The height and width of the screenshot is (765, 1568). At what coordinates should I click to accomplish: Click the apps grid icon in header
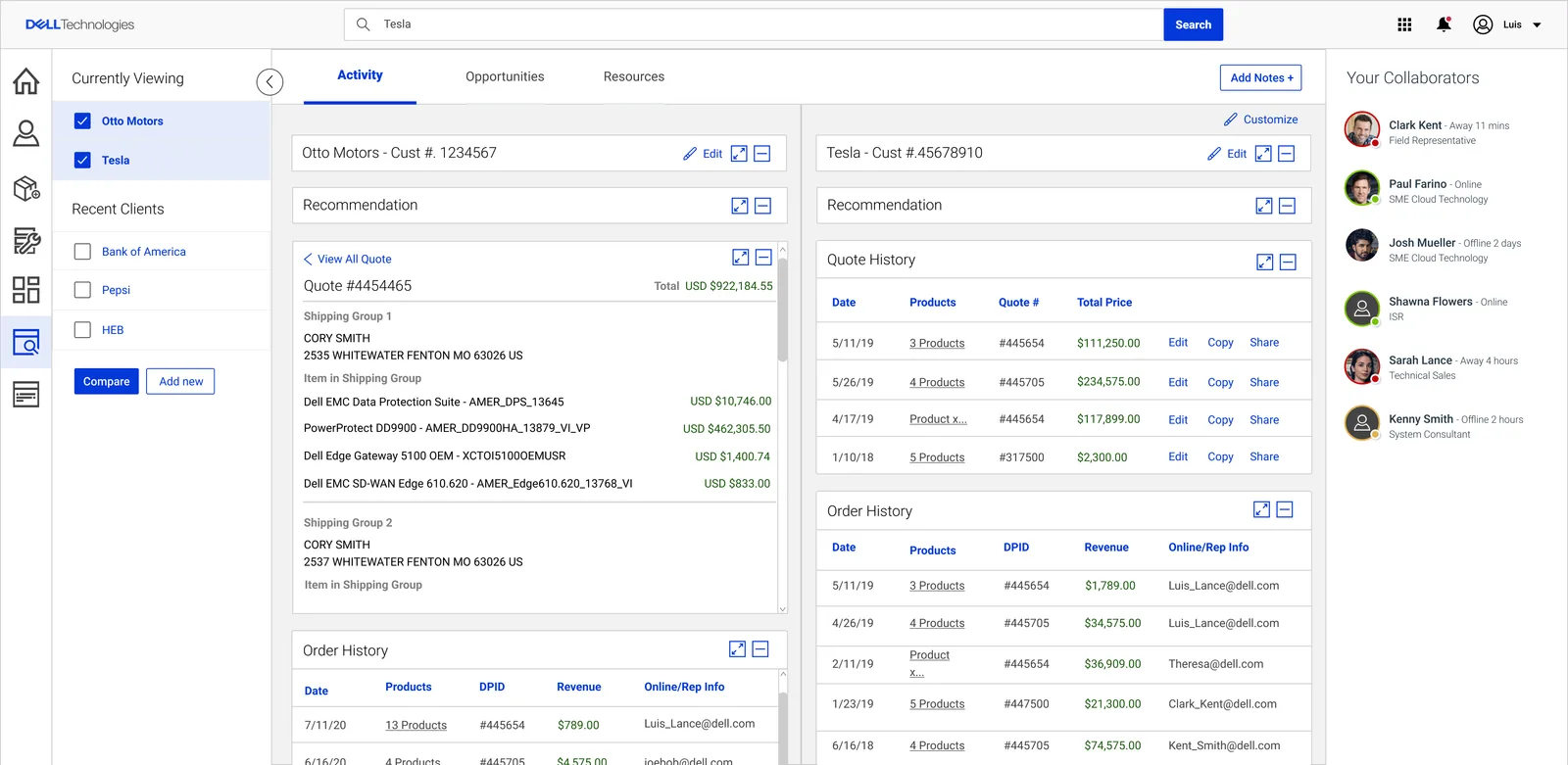(x=1404, y=24)
